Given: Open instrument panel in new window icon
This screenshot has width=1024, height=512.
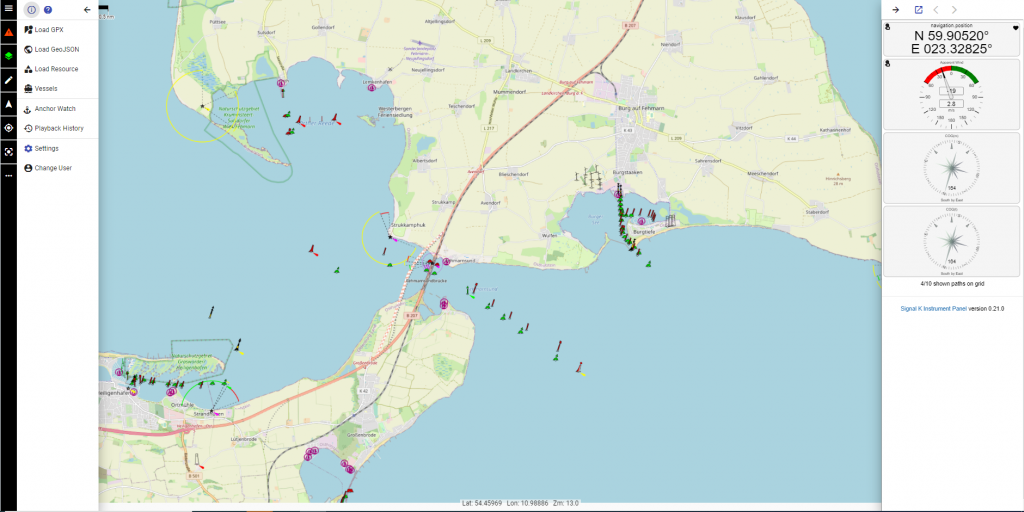Looking at the screenshot, I should point(918,10).
